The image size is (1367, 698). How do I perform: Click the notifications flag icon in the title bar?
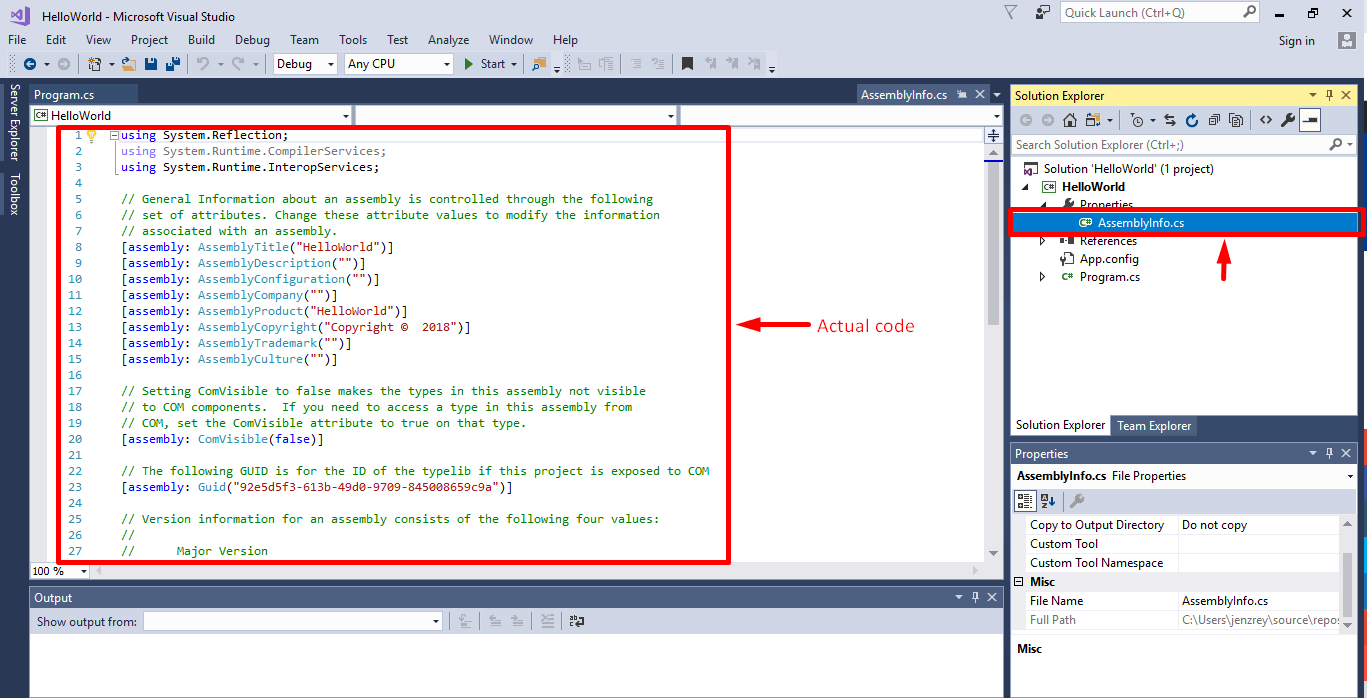[x=1011, y=12]
